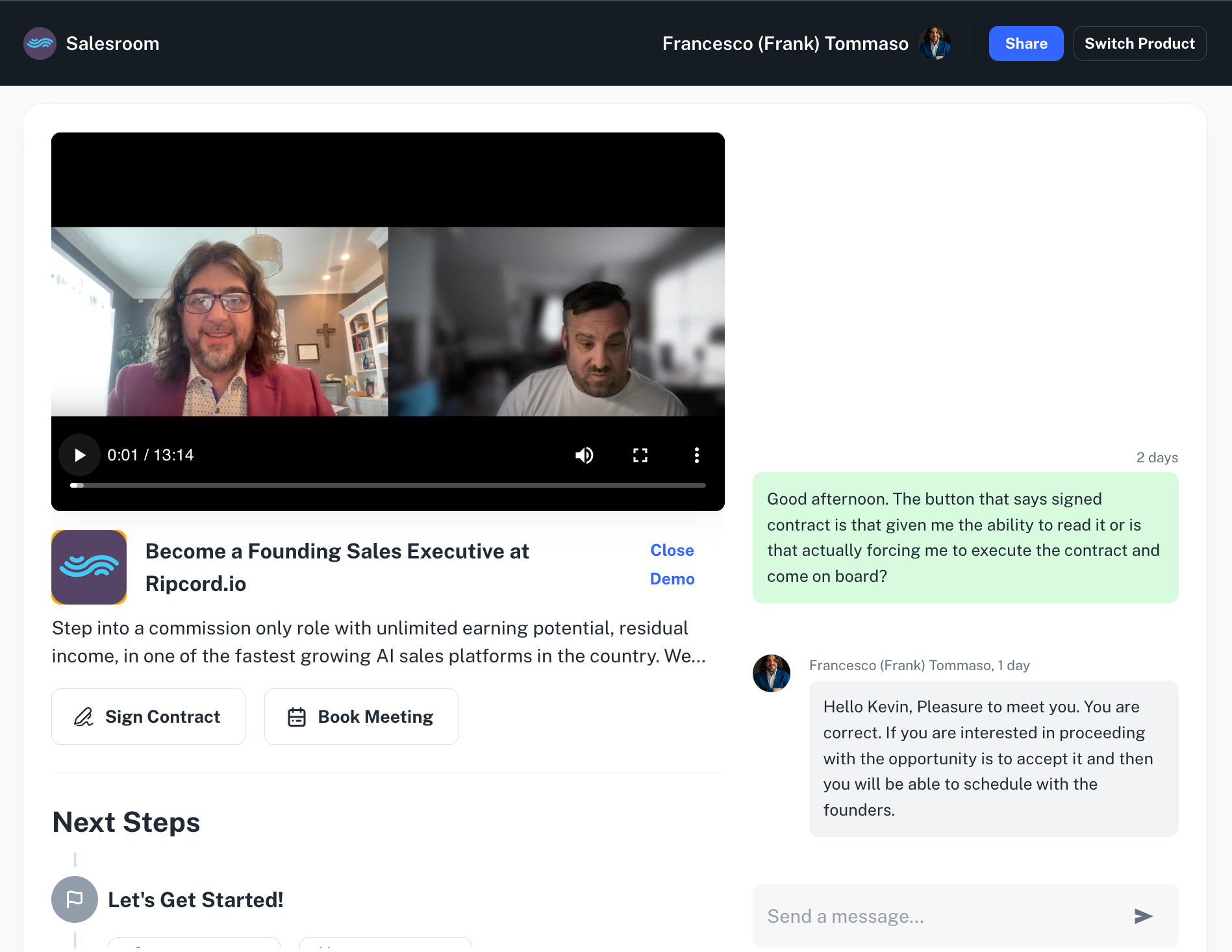Click the Become a Founding Sales Executive title
This screenshot has height=952, width=1232.
coord(337,567)
